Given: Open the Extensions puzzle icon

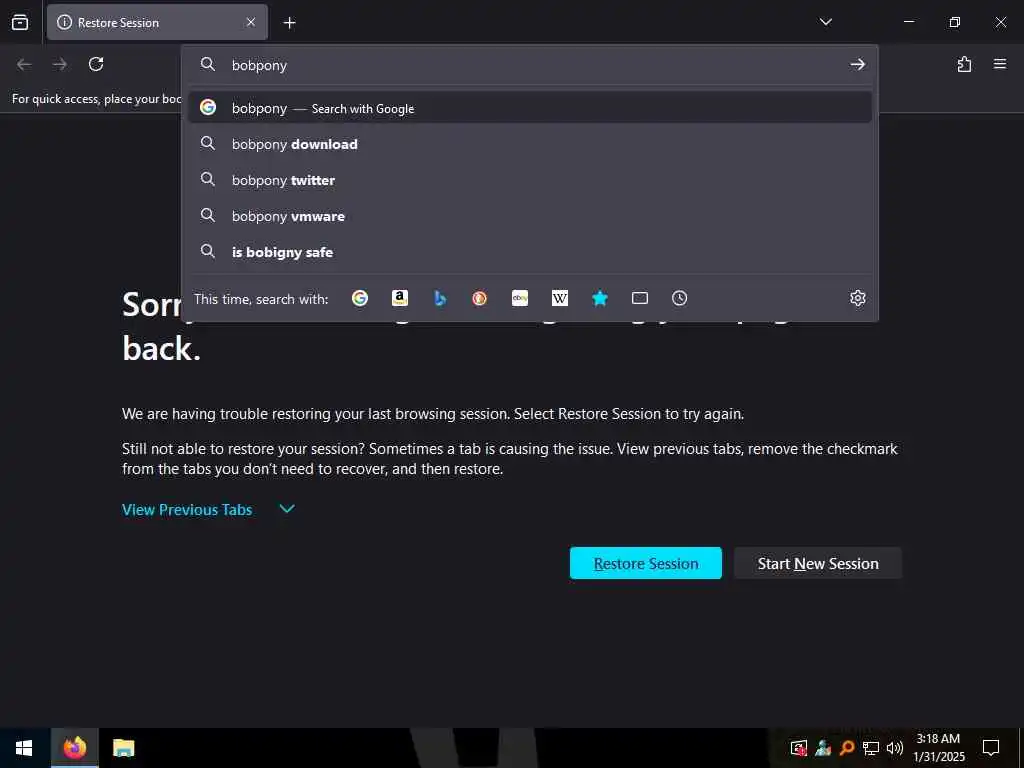Looking at the screenshot, I should pyautogui.click(x=965, y=64).
